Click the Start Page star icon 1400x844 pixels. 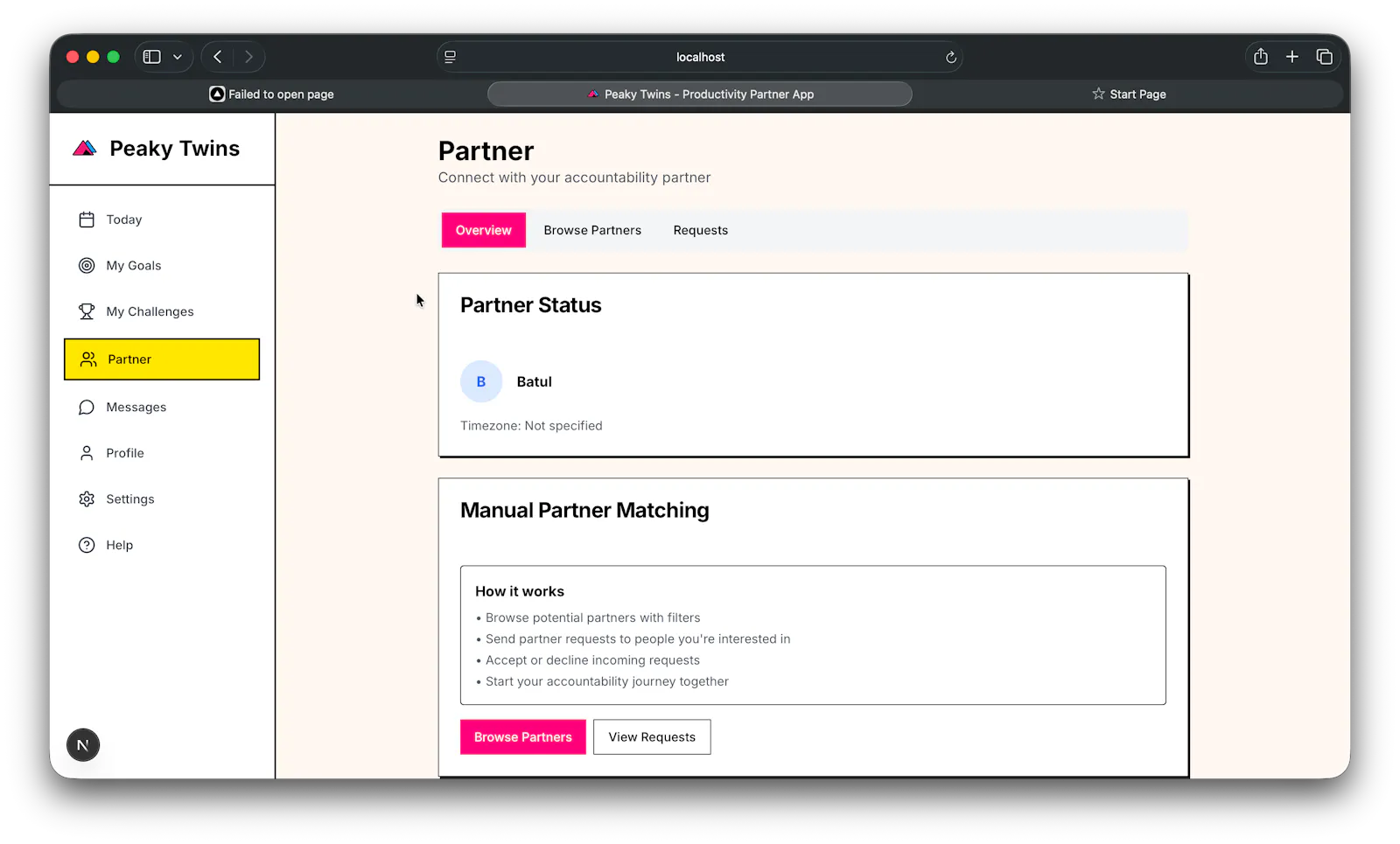tap(1098, 94)
